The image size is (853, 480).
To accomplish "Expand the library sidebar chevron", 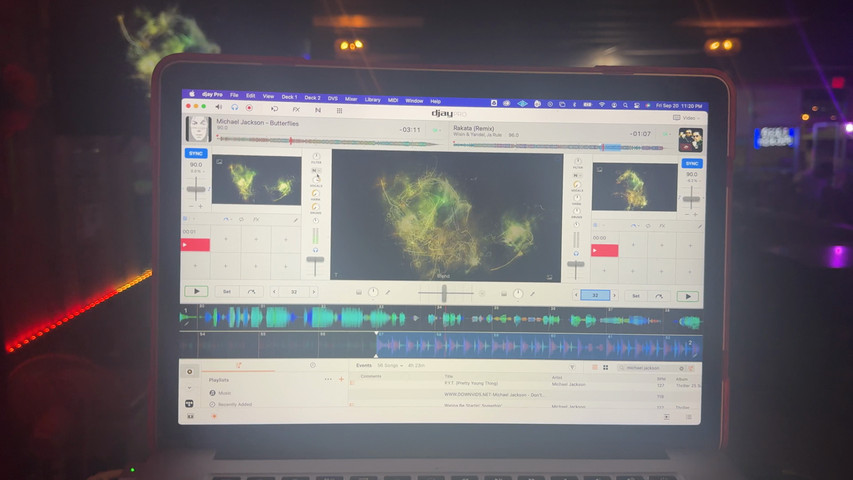I will 189,387.
